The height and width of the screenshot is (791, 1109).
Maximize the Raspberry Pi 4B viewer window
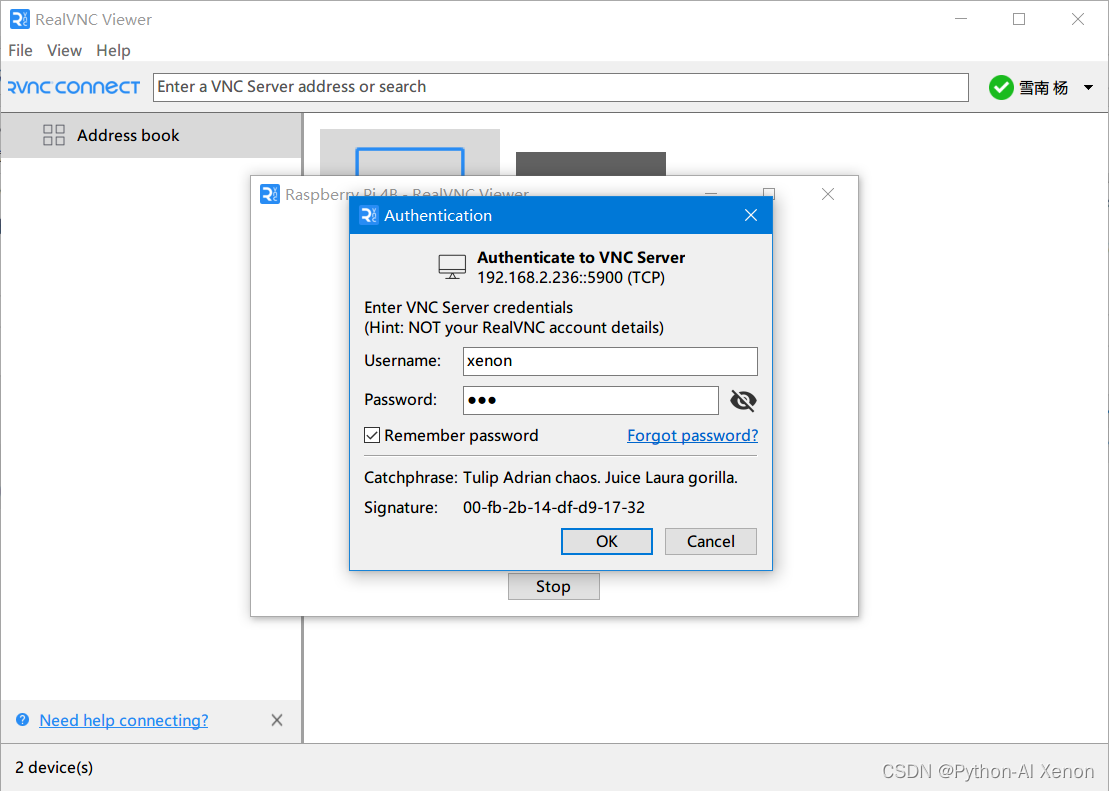tap(770, 192)
